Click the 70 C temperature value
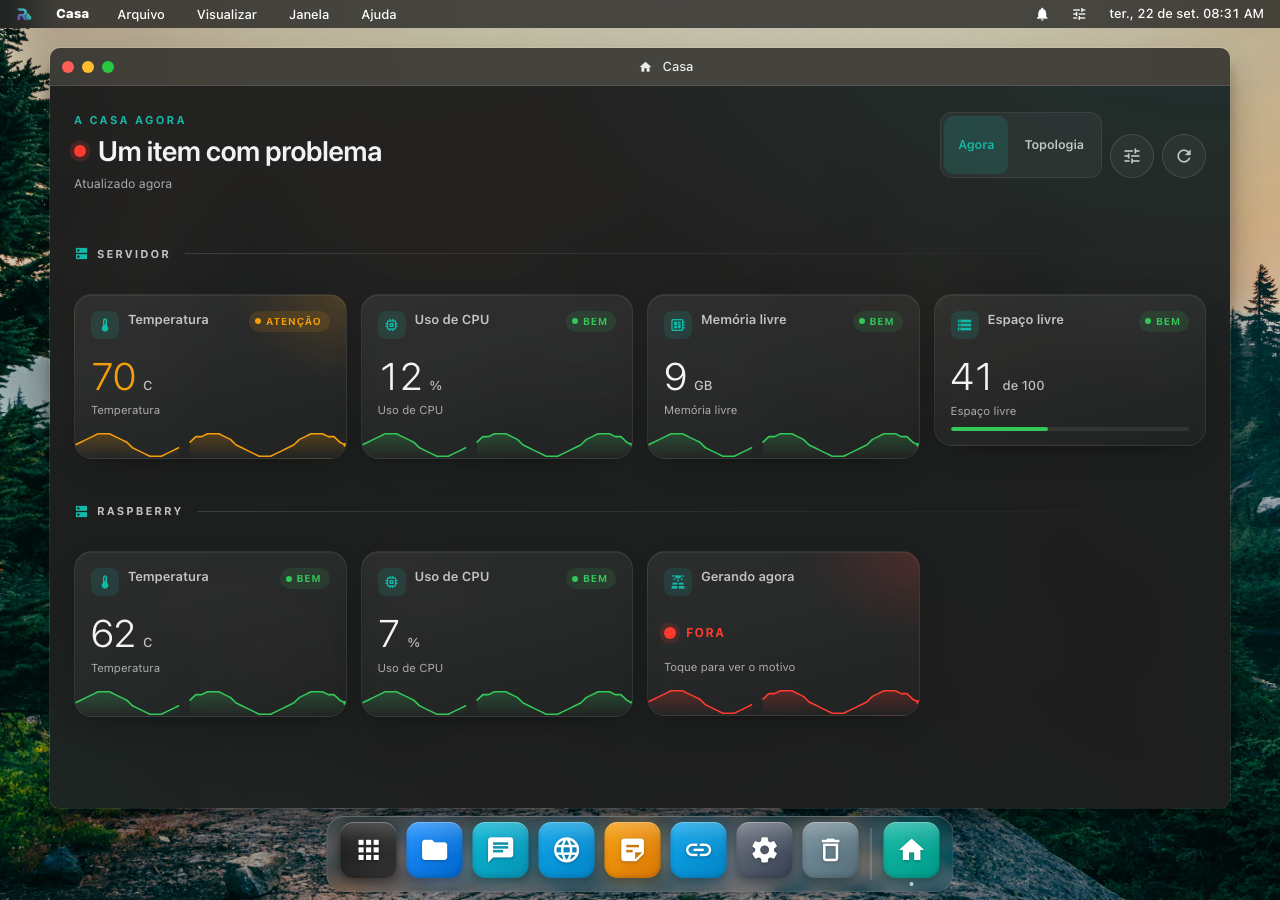 122,378
